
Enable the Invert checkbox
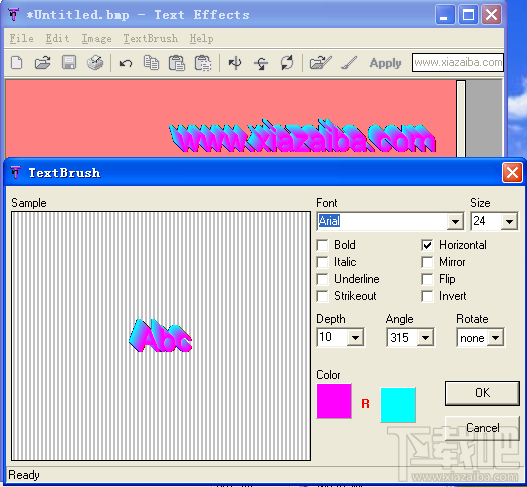click(x=428, y=296)
